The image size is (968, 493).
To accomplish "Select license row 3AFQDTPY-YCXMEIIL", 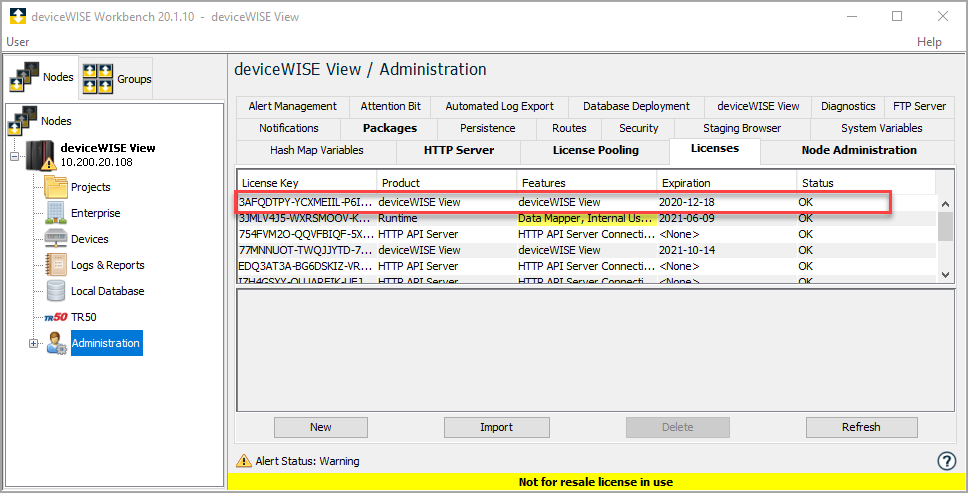I will point(586,202).
